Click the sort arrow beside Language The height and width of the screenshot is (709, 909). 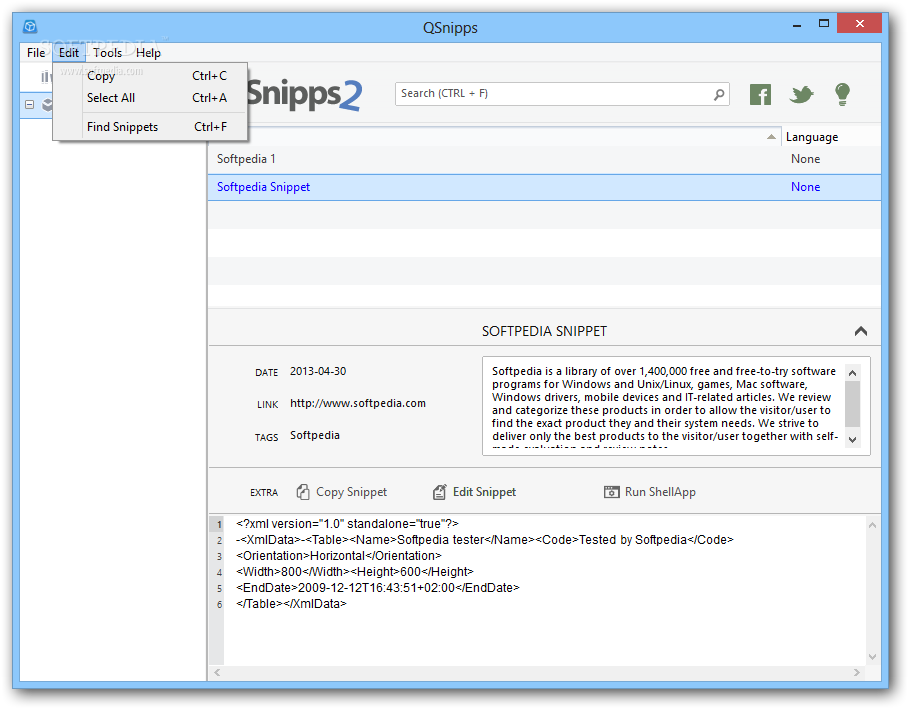pos(770,137)
